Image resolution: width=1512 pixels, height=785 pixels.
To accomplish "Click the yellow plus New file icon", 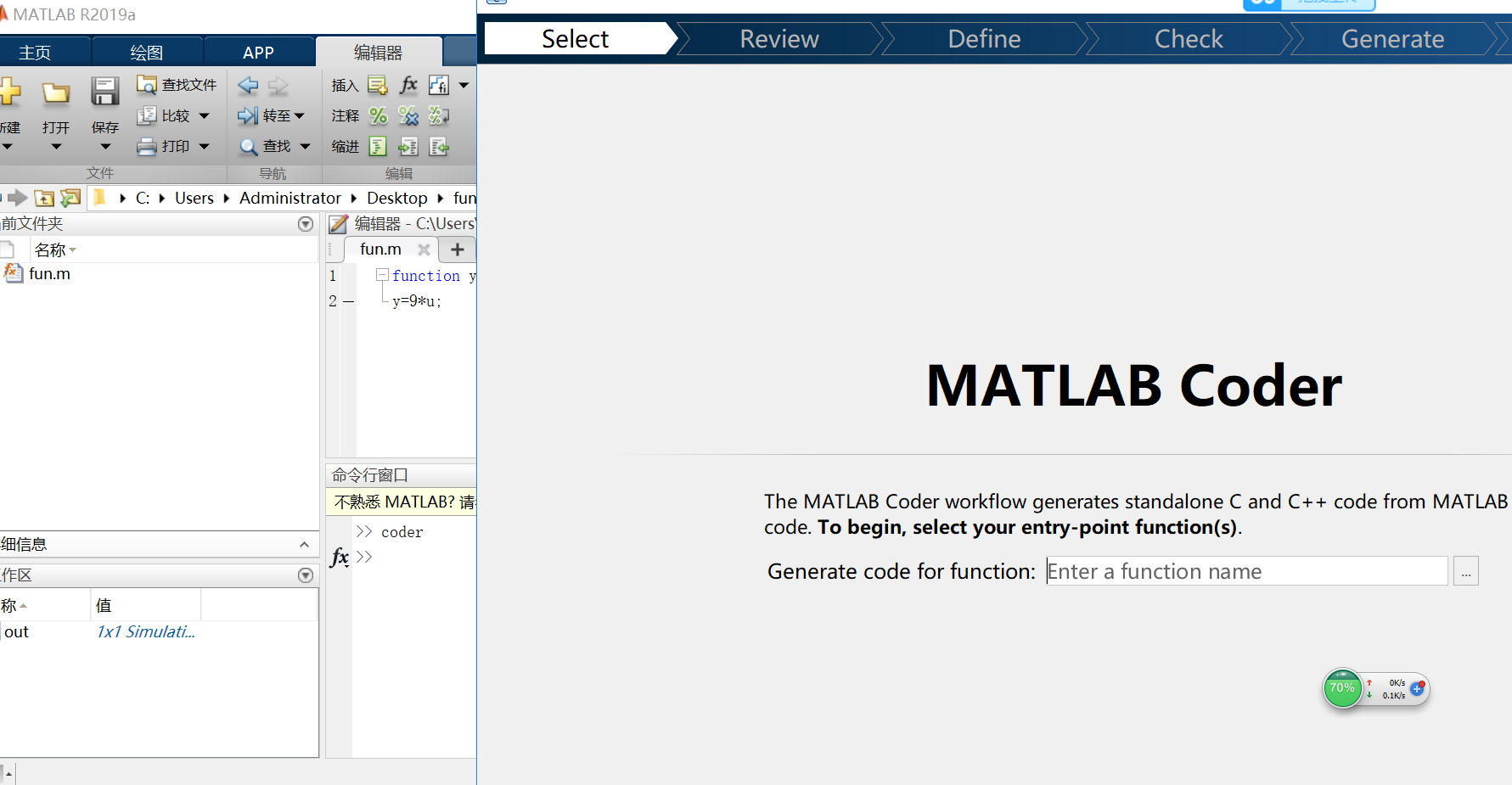I will (8, 92).
